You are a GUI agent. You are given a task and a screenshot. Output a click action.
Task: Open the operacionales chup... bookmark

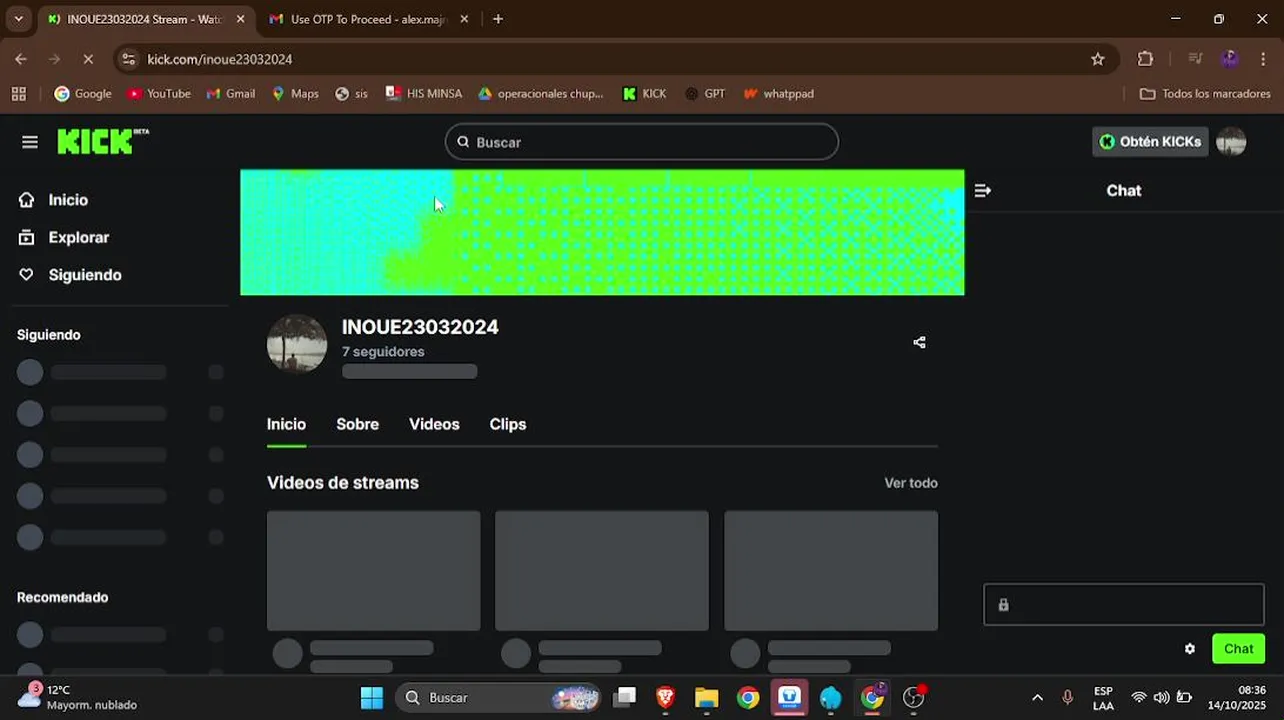tap(541, 94)
